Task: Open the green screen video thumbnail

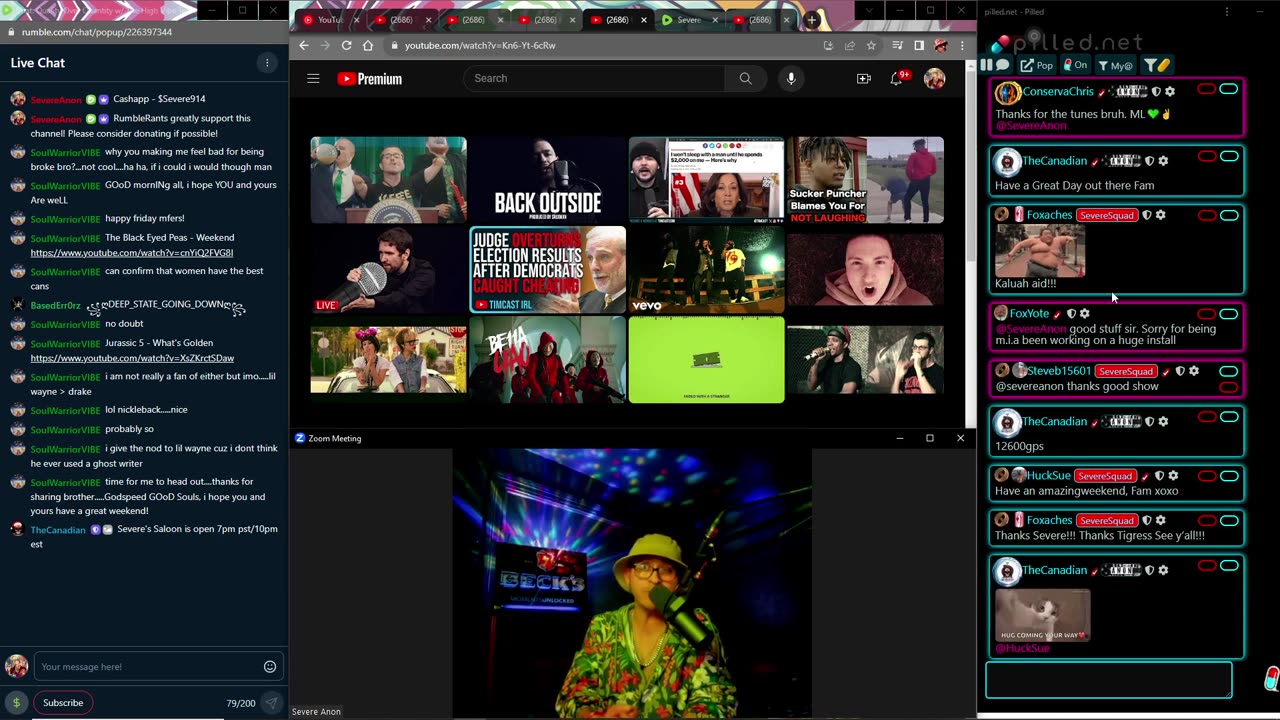Action: tap(707, 360)
